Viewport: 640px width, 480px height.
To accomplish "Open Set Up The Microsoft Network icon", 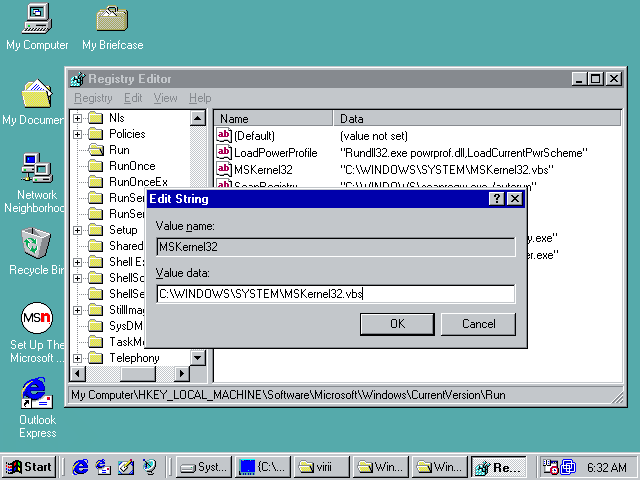I will tap(37, 318).
